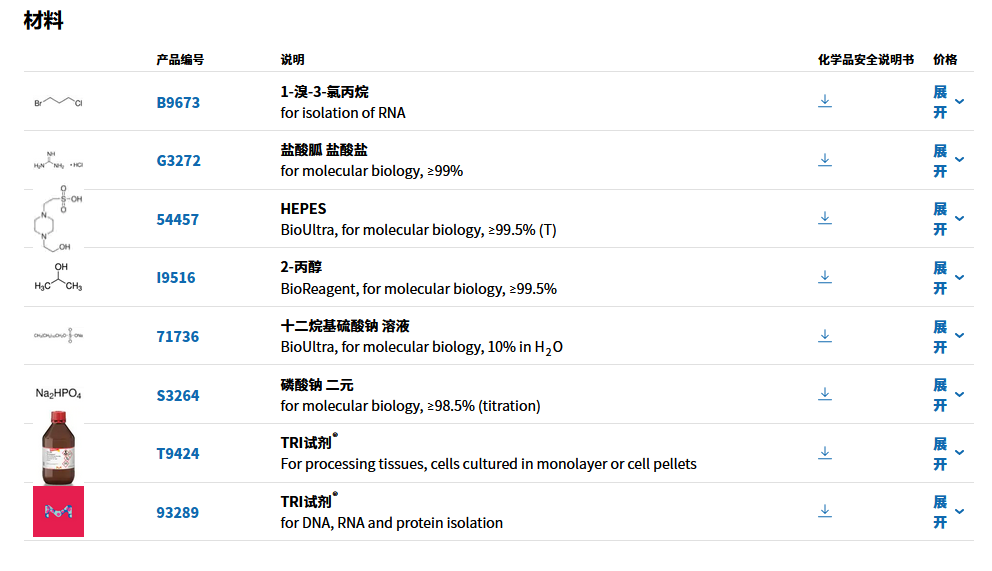992x571 pixels.
Task: Expand pricing for TRI reagent 93289
Action: click(x=948, y=512)
